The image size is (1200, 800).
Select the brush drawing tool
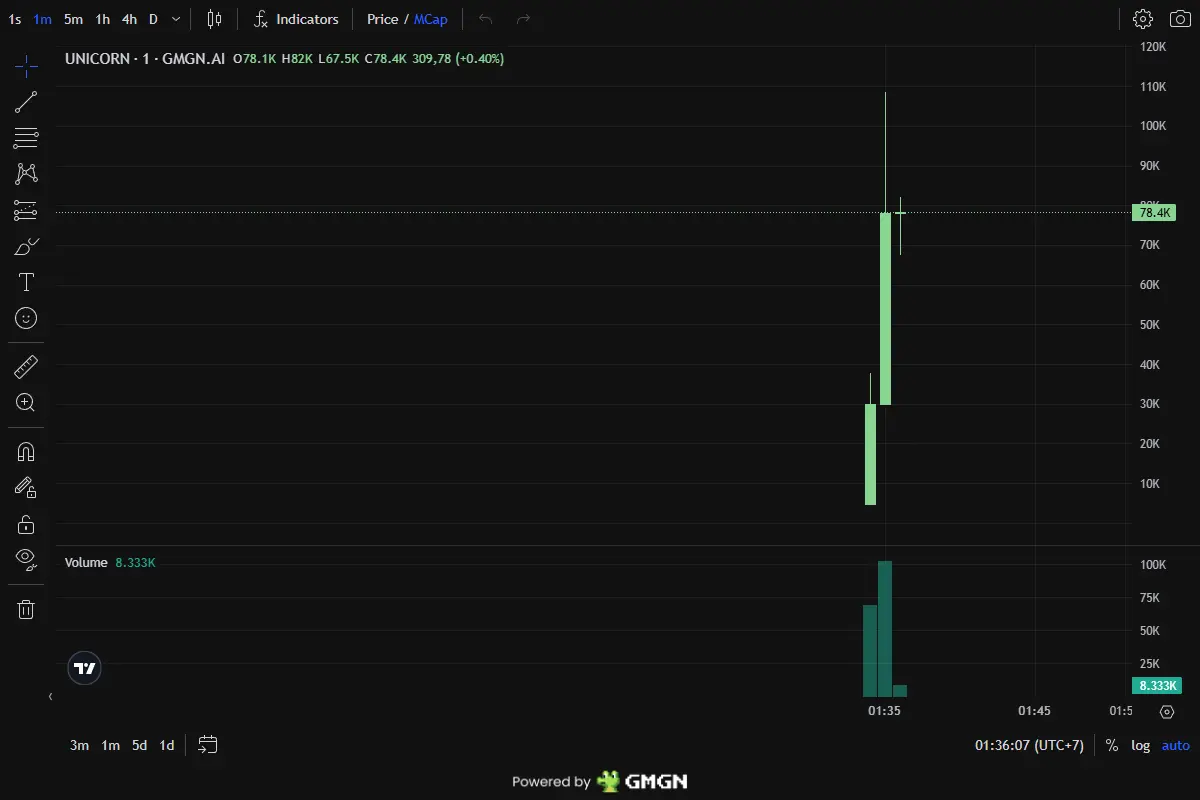pyautogui.click(x=26, y=246)
